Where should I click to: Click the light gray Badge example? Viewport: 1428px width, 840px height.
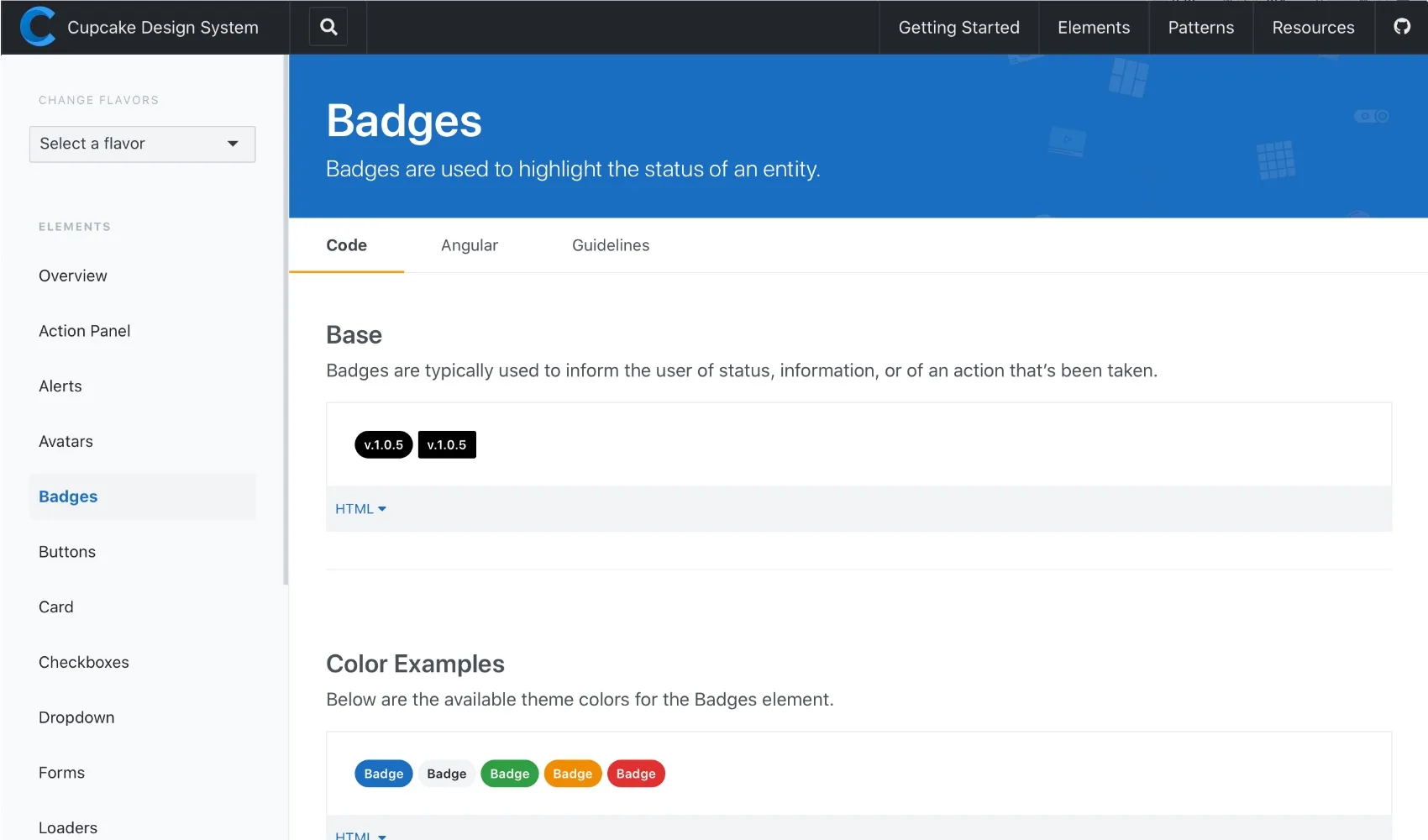click(447, 774)
